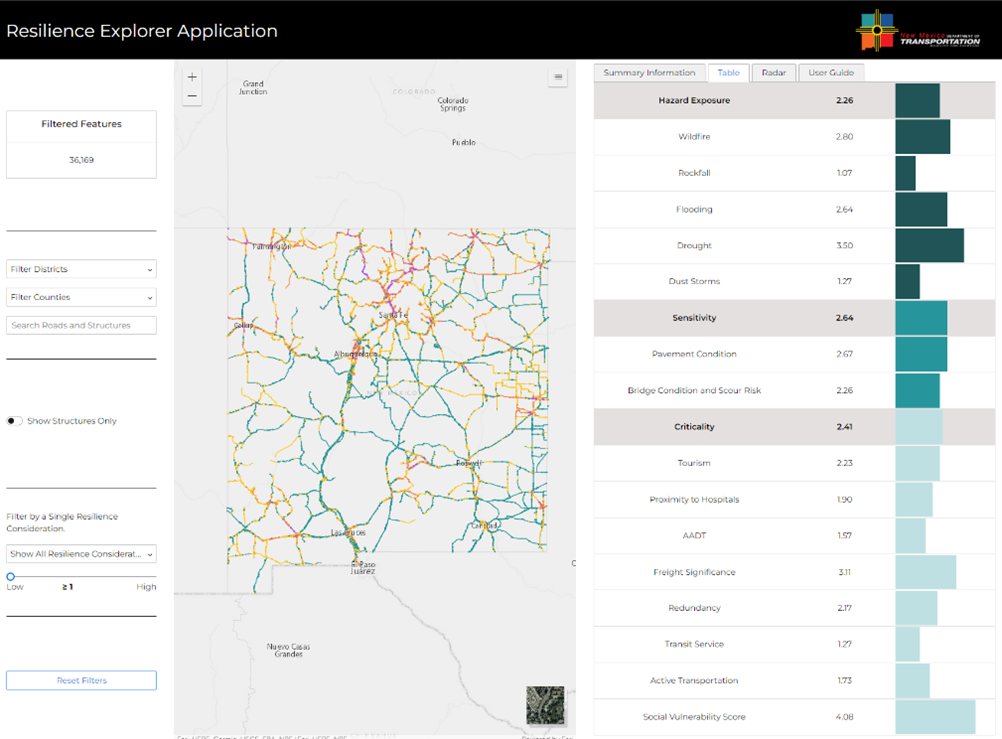View the User Guide tab
1002x739 pixels.
[x=831, y=72]
